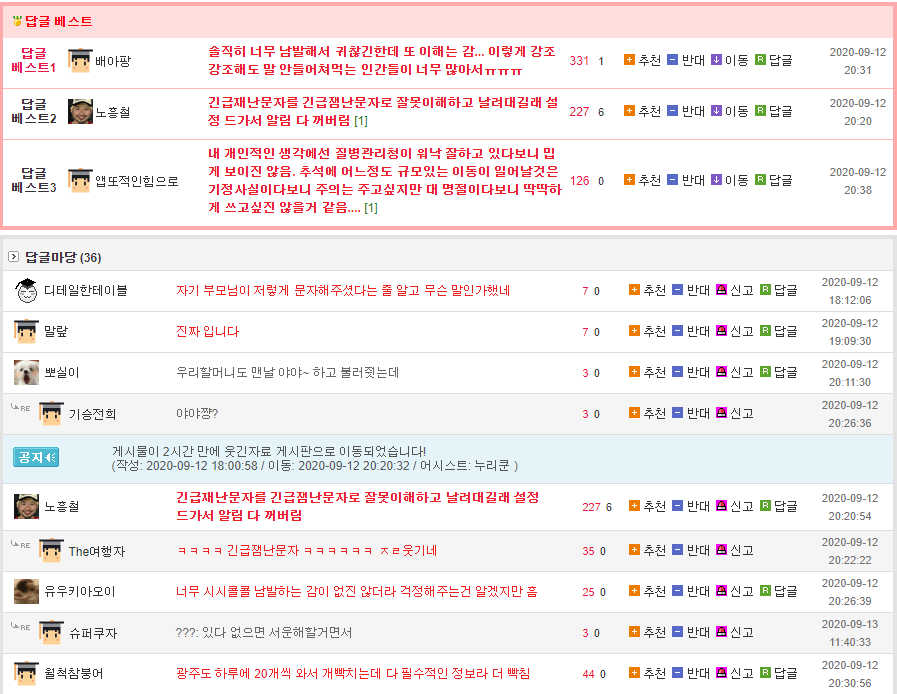Open the [1] reply count on 답글 베스트2
This screenshot has height=694, width=897.
(361, 121)
